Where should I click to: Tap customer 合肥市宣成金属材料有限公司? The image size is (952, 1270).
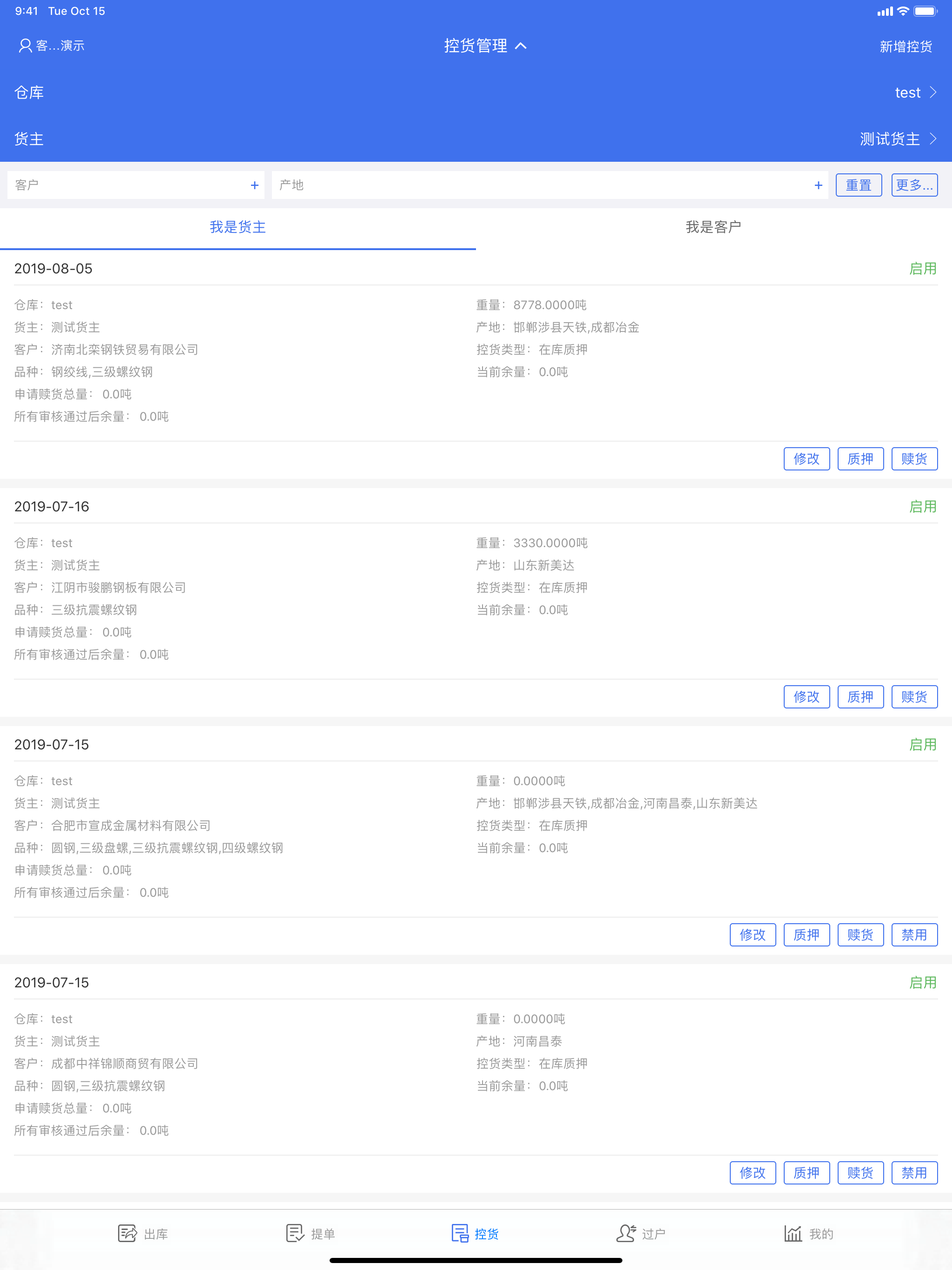[x=131, y=826]
